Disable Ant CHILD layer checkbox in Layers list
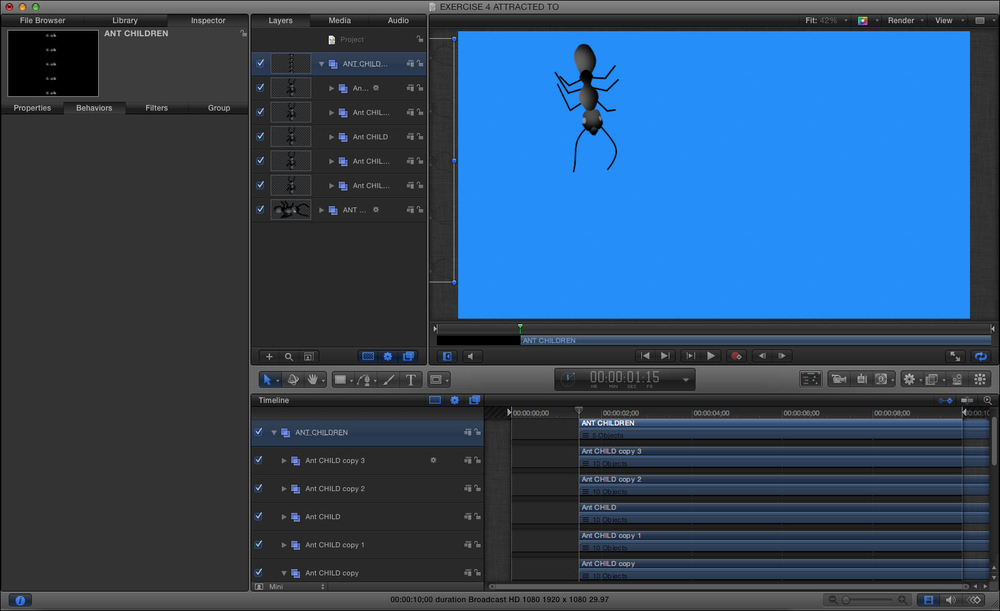This screenshot has width=1000, height=611. (x=260, y=136)
